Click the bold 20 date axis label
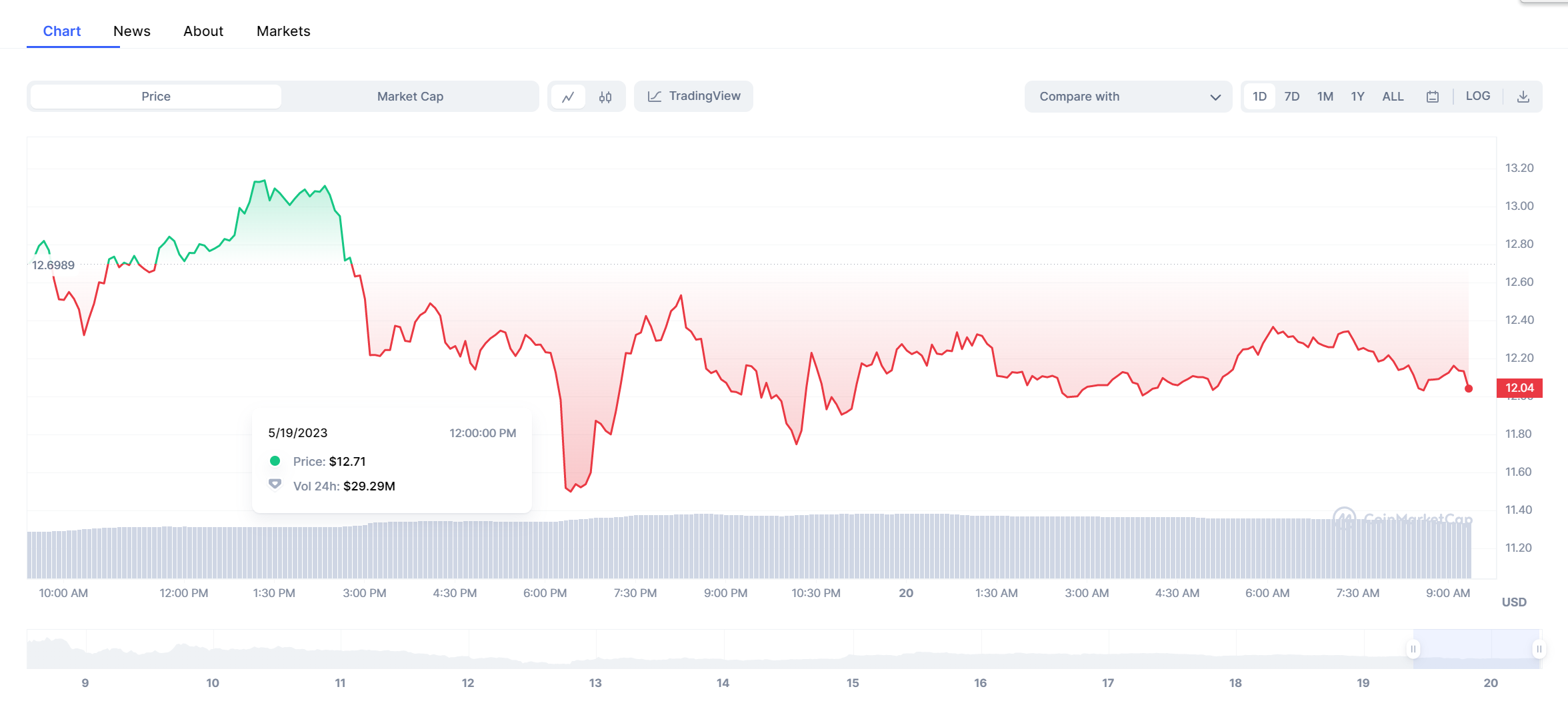The height and width of the screenshot is (719, 1568). click(x=906, y=593)
